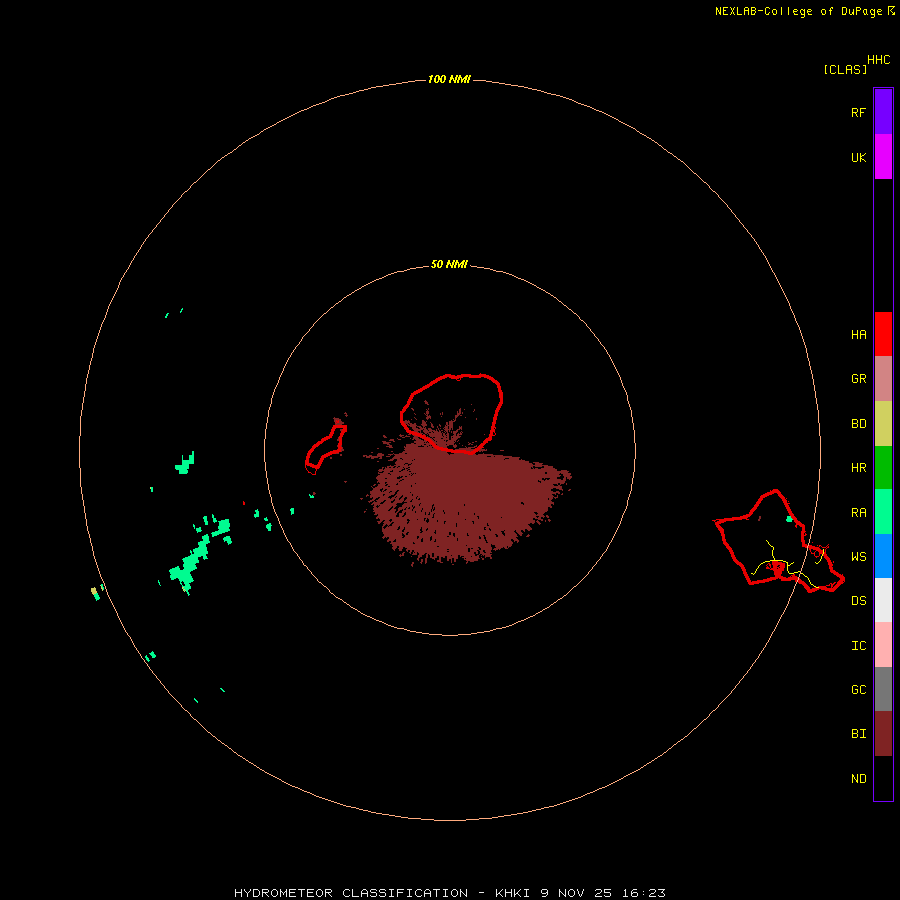This screenshot has height=900, width=900.
Task: Click the BD legend label
Action: pyautogui.click(x=858, y=424)
